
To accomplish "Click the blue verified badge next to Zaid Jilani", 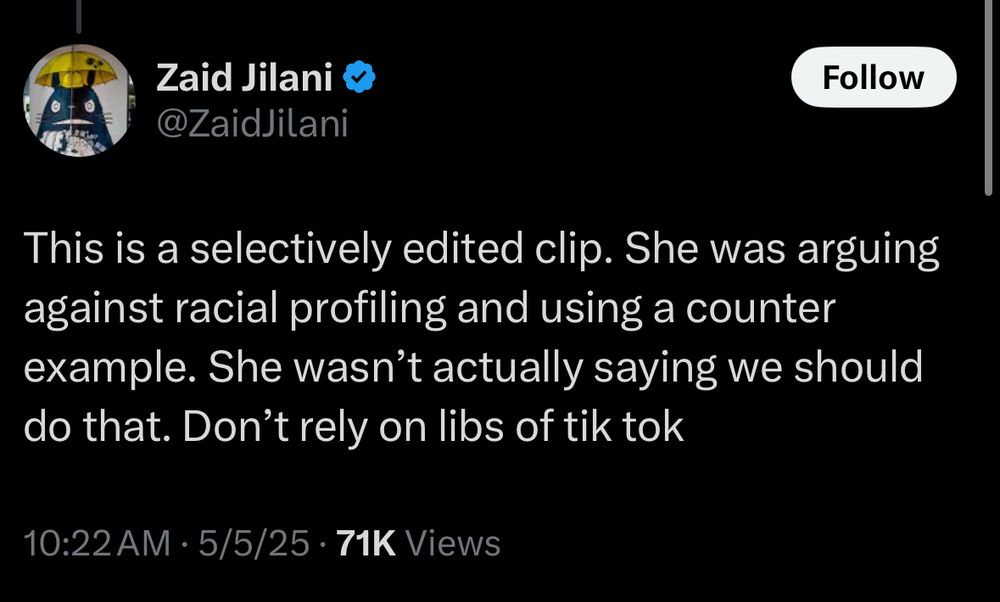I will pos(357,77).
